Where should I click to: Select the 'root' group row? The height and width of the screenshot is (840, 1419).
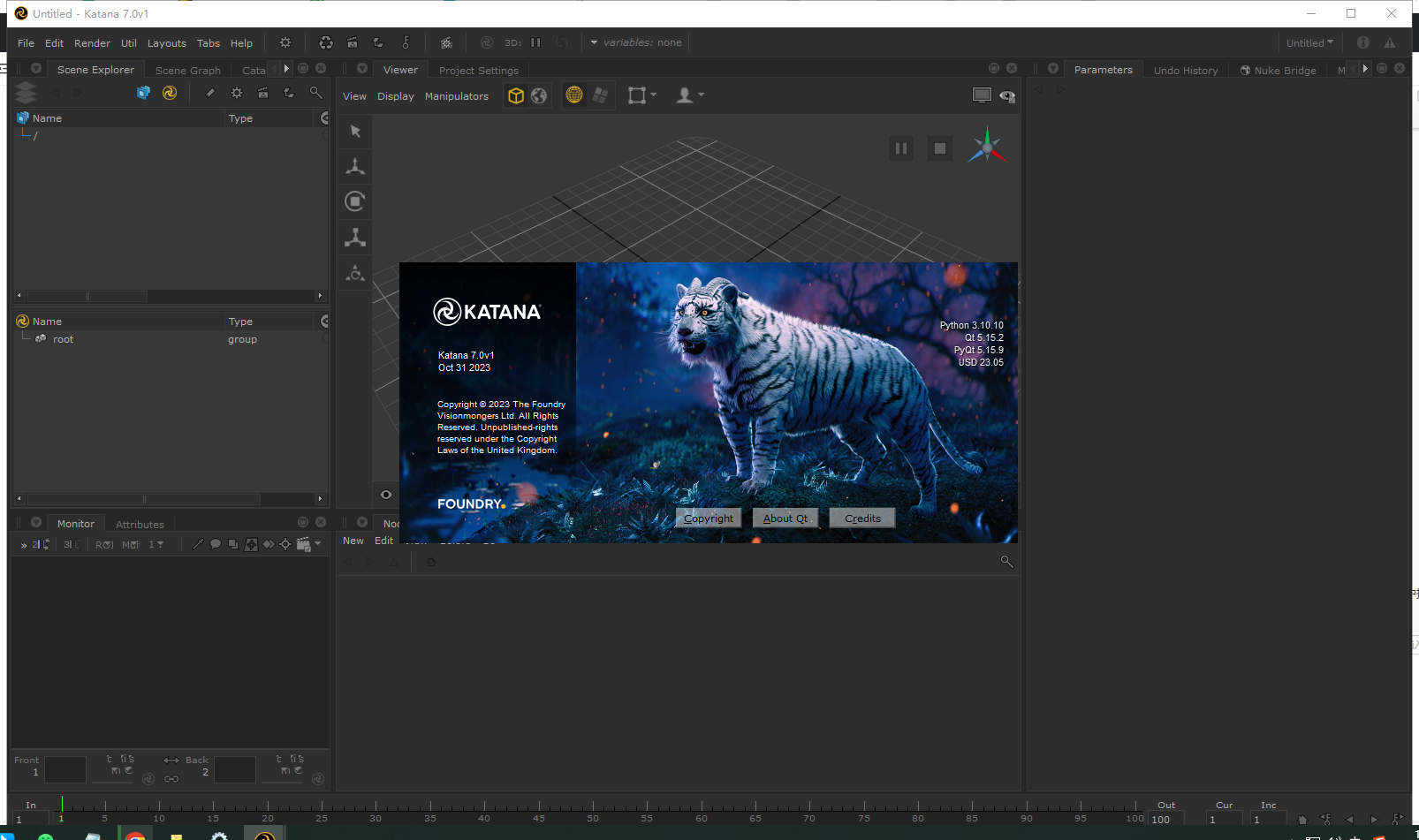click(x=171, y=339)
